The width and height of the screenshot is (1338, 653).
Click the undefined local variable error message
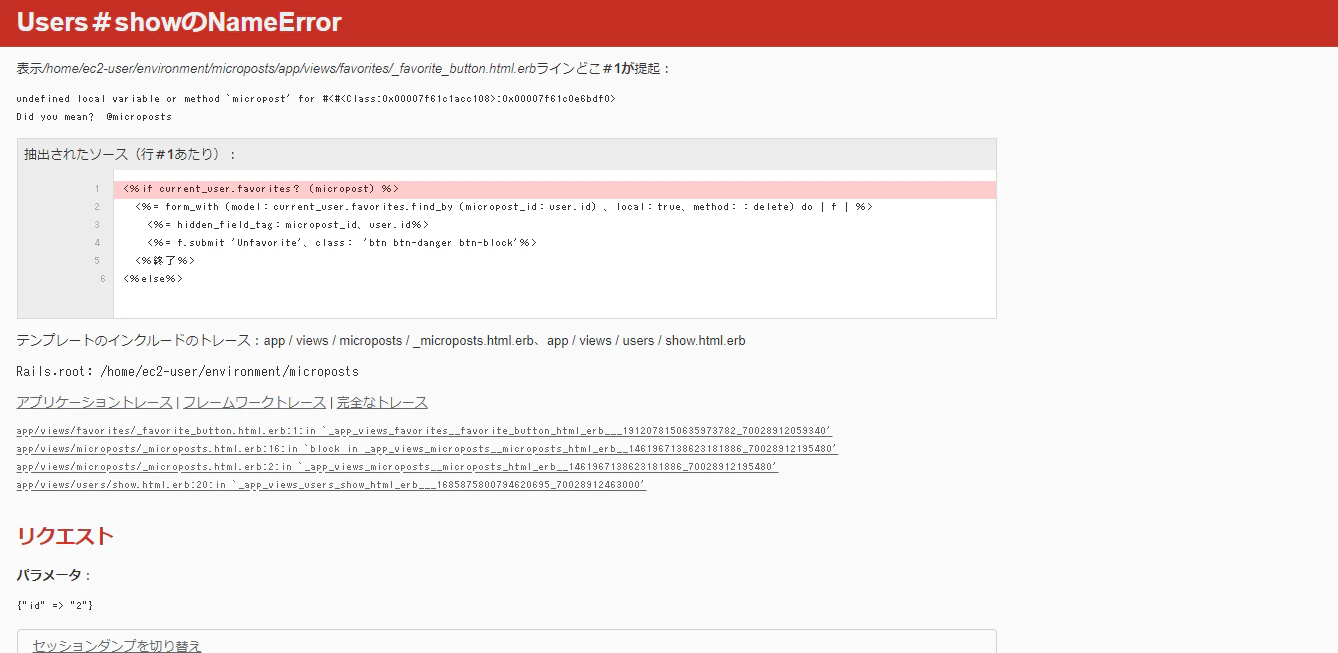pyautogui.click(x=316, y=99)
